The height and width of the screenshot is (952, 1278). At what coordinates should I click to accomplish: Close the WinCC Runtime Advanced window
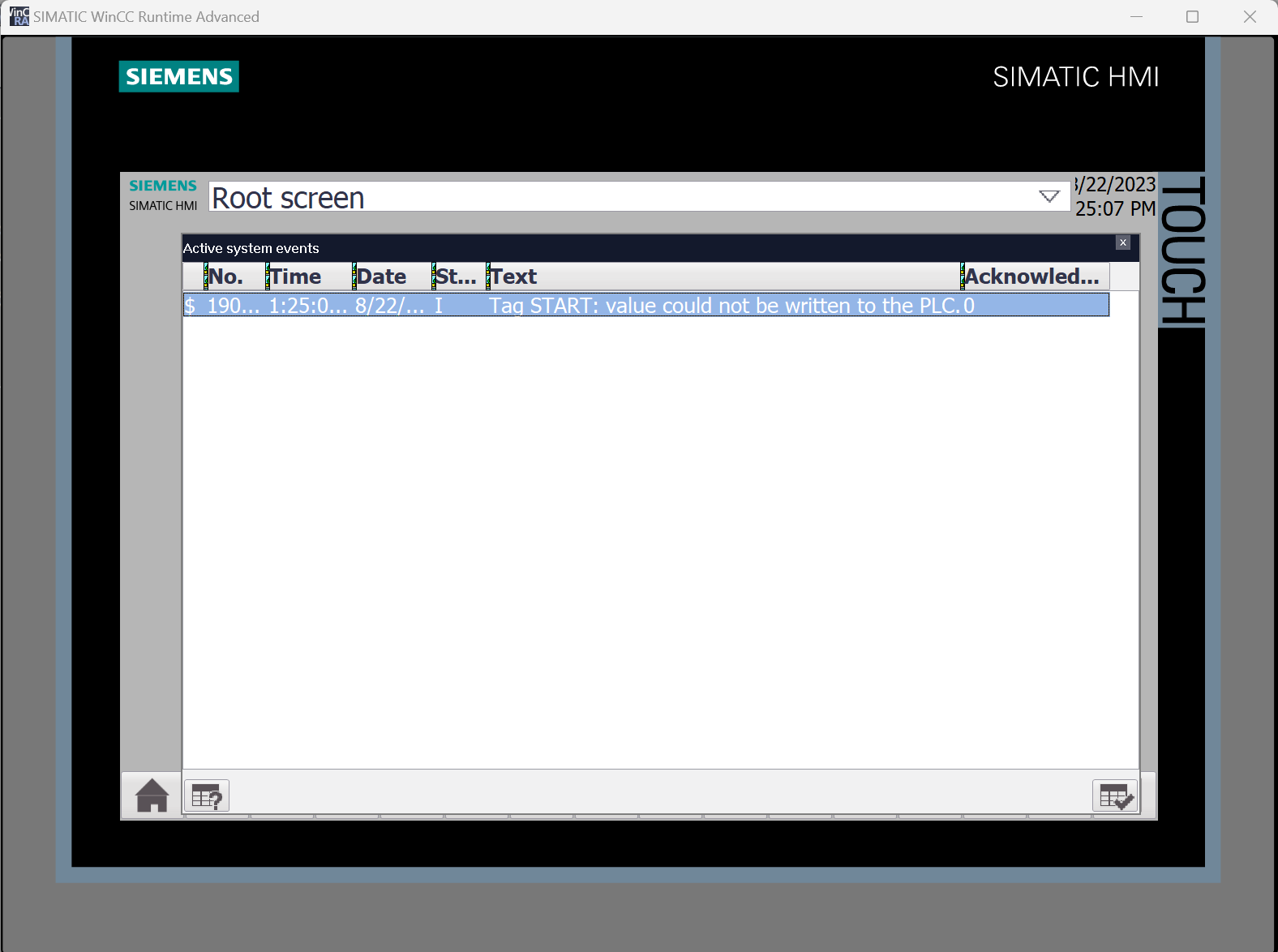click(x=1250, y=16)
